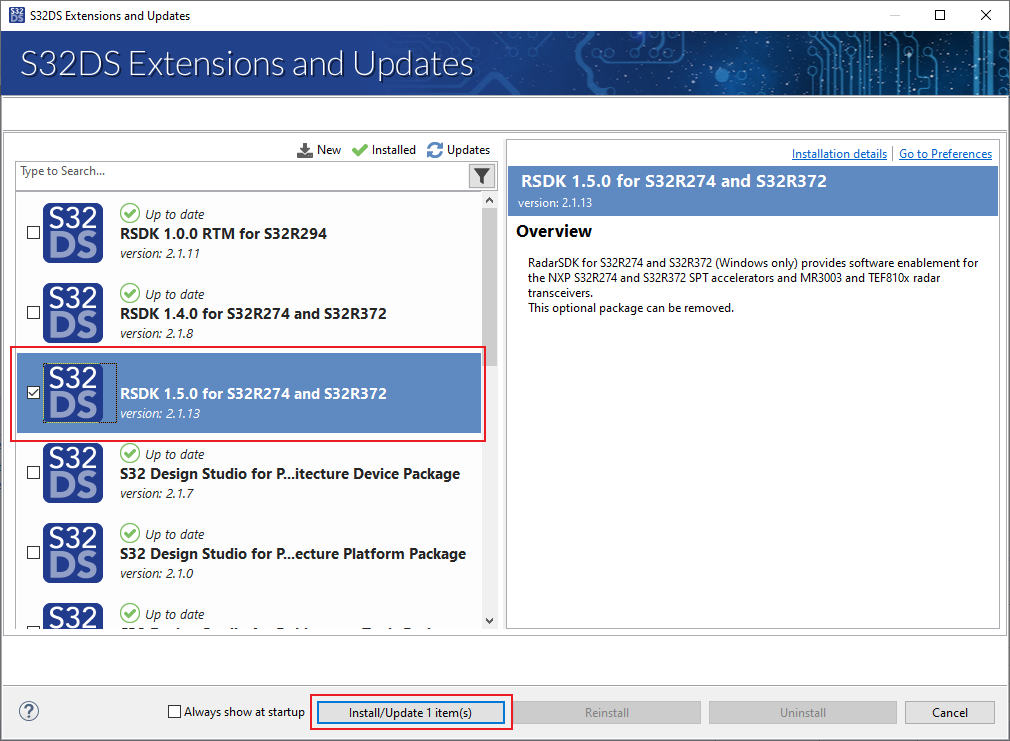The width and height of the screenshot is (1010, 741).
Task: Click the S32DS title bar application icon
Action: click(x=17, y=15)
